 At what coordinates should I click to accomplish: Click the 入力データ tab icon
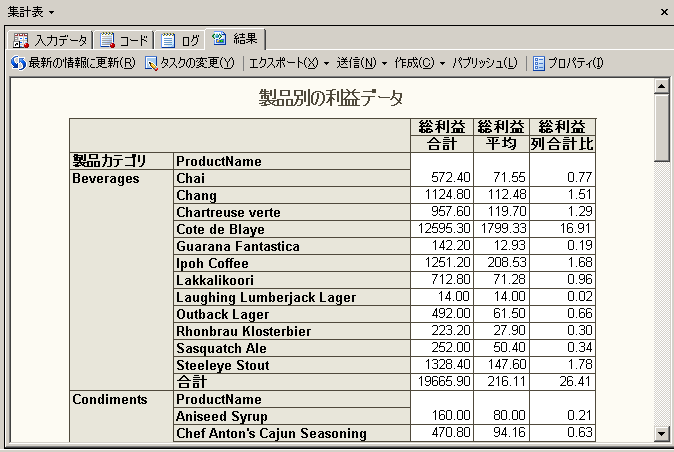(x=21, y=41)
